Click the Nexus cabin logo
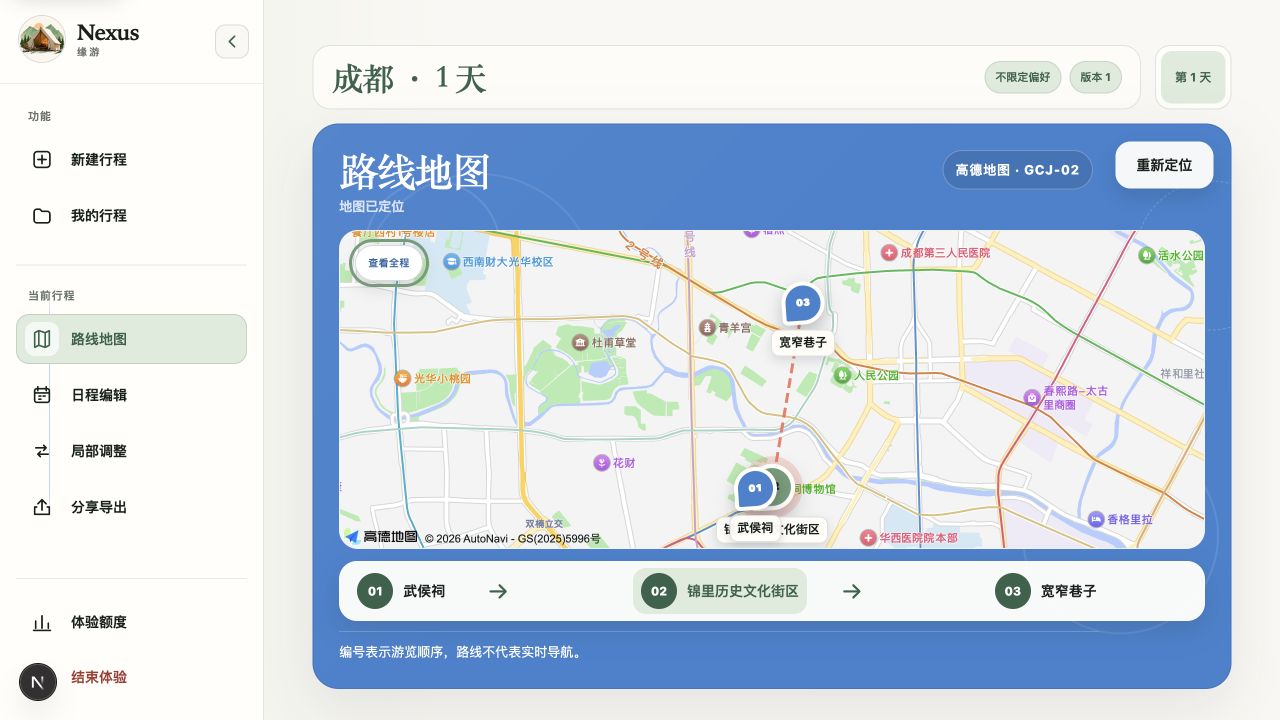1280x720 pixels. click(x=42, y=39)
